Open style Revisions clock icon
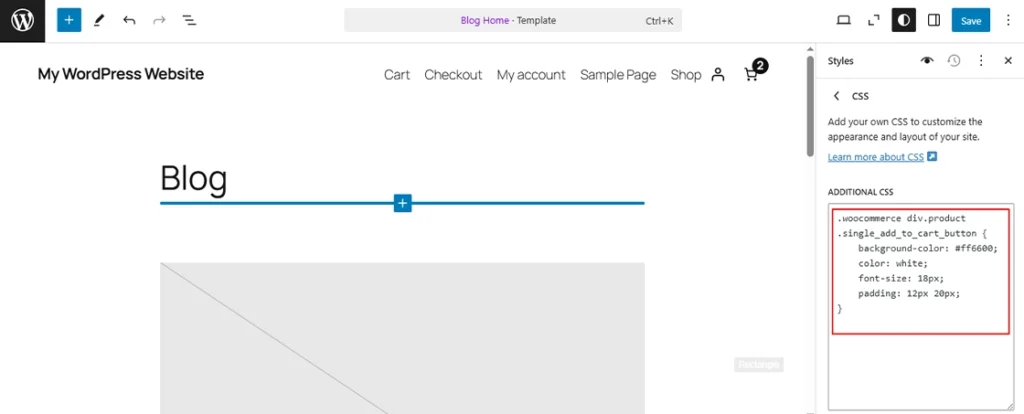This screenshot has width=1024, height=414. [954, 61]
